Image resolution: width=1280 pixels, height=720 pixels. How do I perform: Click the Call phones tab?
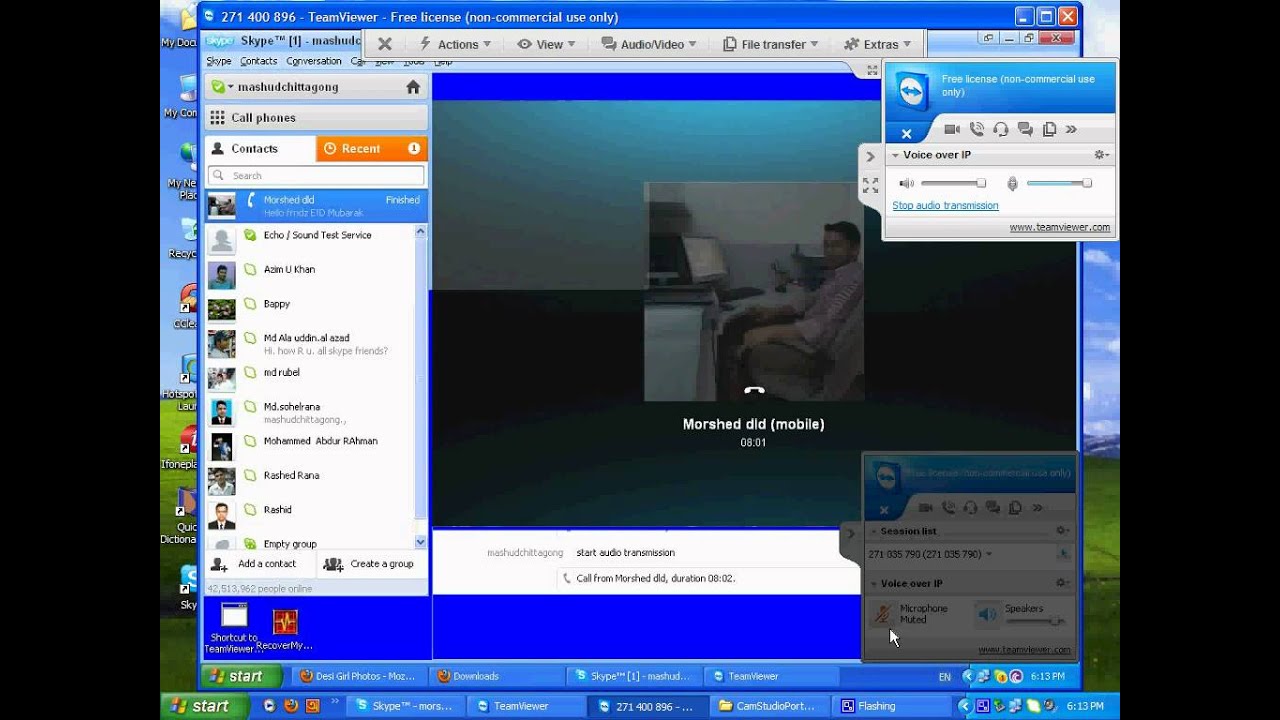pyautogui.click(x=316, y=117)
